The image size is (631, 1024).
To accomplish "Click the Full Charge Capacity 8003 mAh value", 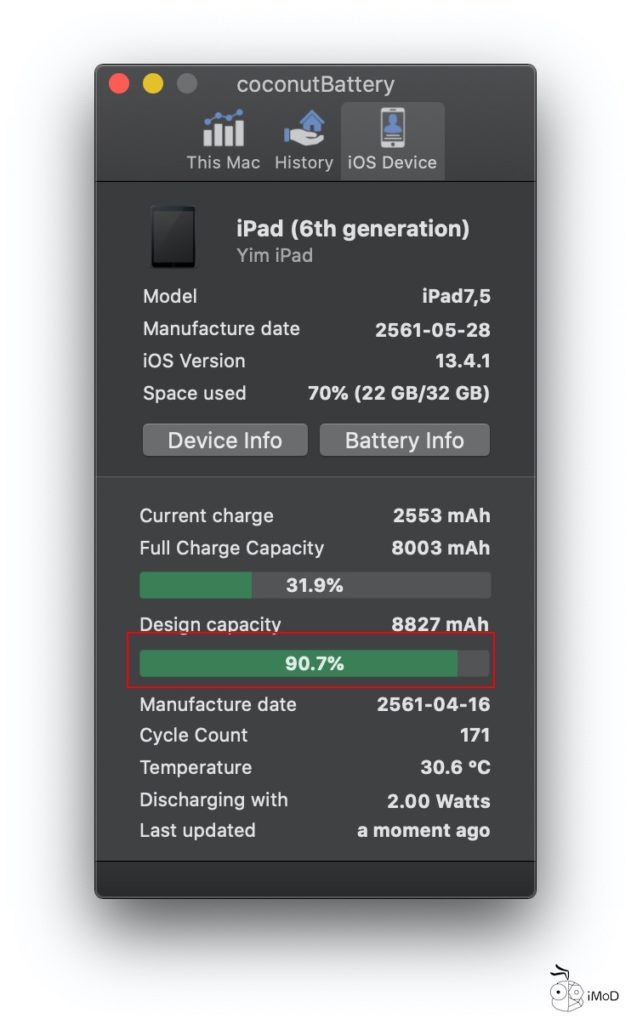I will point(441,548).
